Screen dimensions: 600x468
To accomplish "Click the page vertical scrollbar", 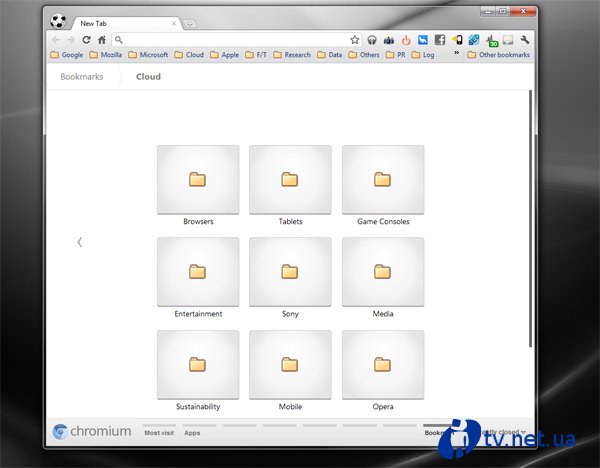I will pos(530,219).
